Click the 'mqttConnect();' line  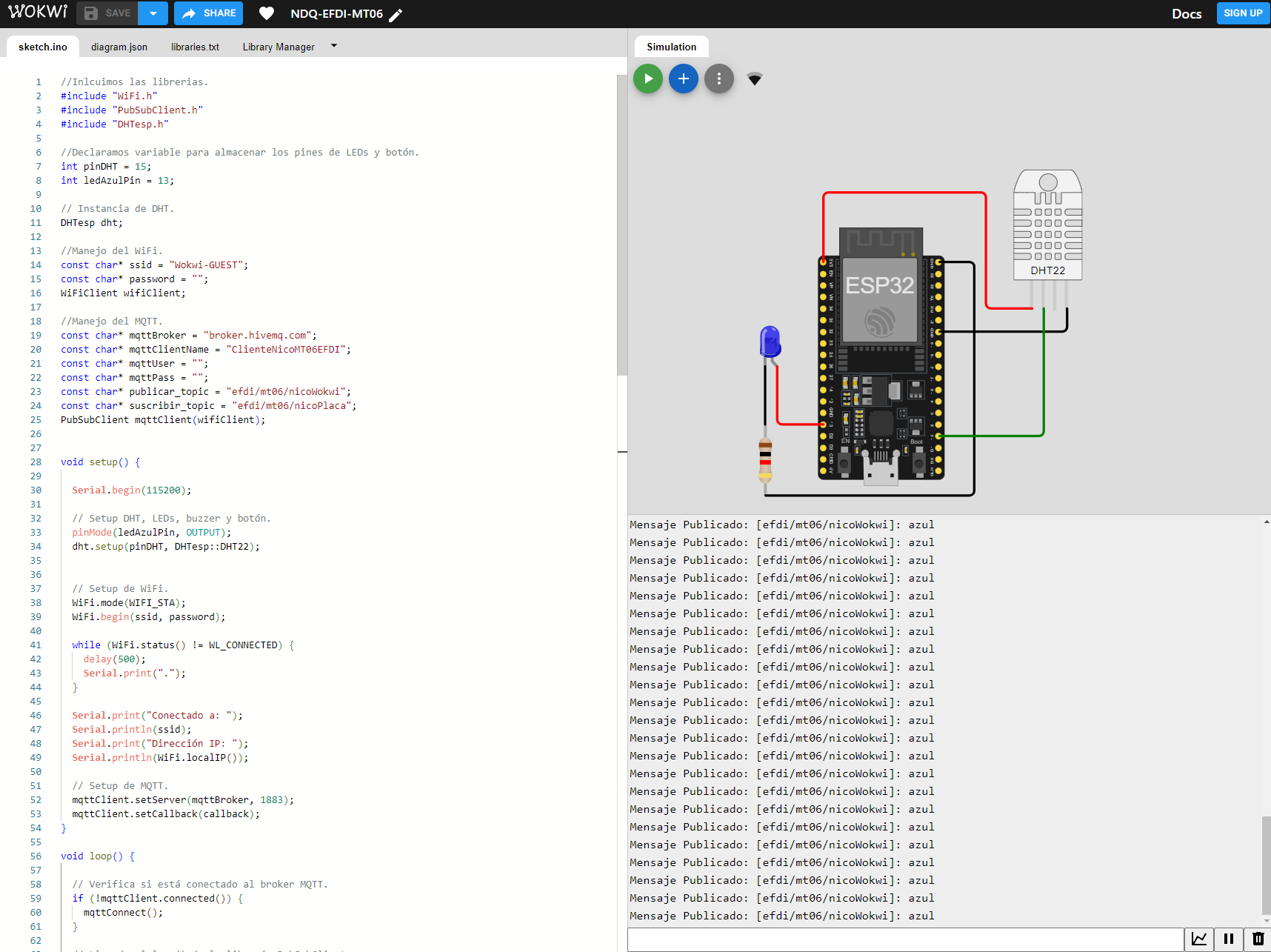[123, 913]
